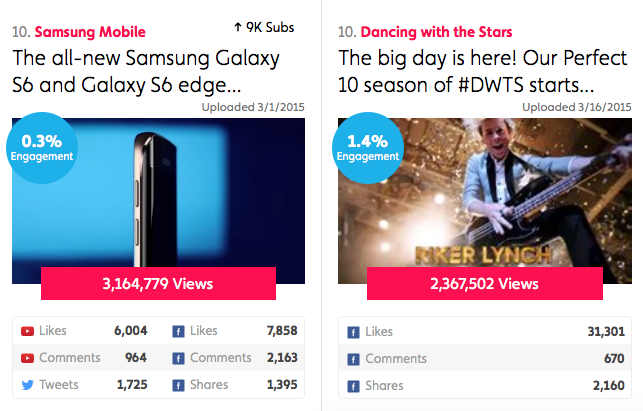Click Facebook icon beside Comments 670

click(353, 359)
